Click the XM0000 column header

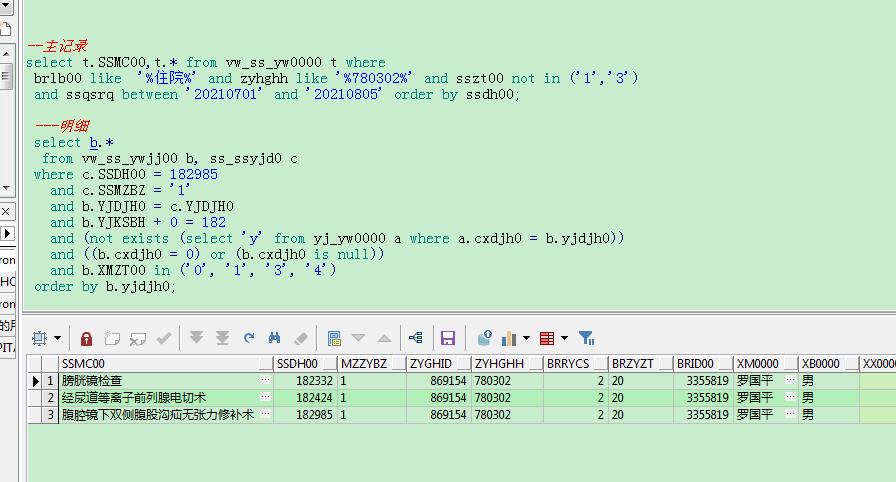click(765, 364)
